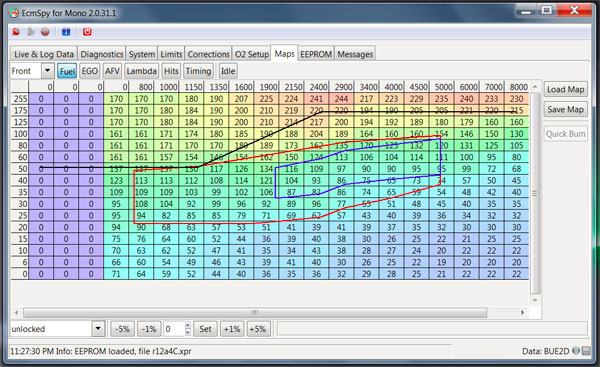Image resolution: width=600 pixels, height=367 pixels.
Task: Switch to the Live & Log Data tab
Action: 44,54
